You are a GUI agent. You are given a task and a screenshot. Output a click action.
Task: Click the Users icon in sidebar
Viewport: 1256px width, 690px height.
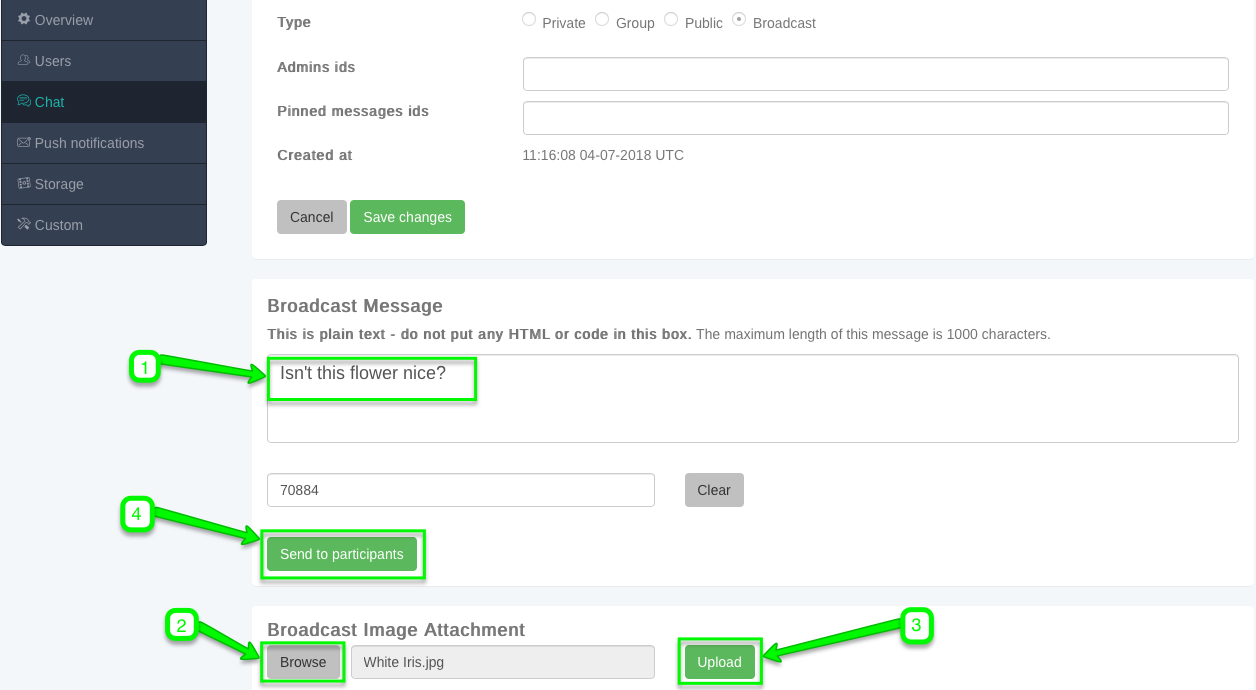tap(24, 60)
